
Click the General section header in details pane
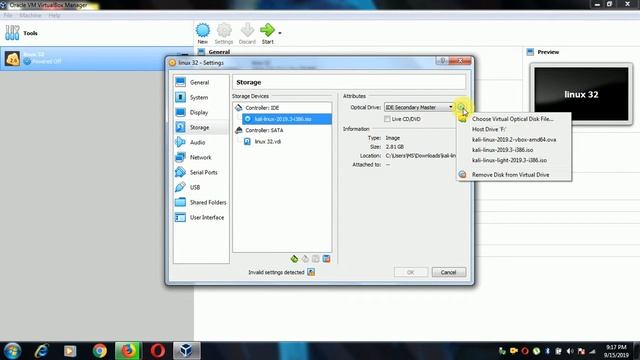click(219, 52)
